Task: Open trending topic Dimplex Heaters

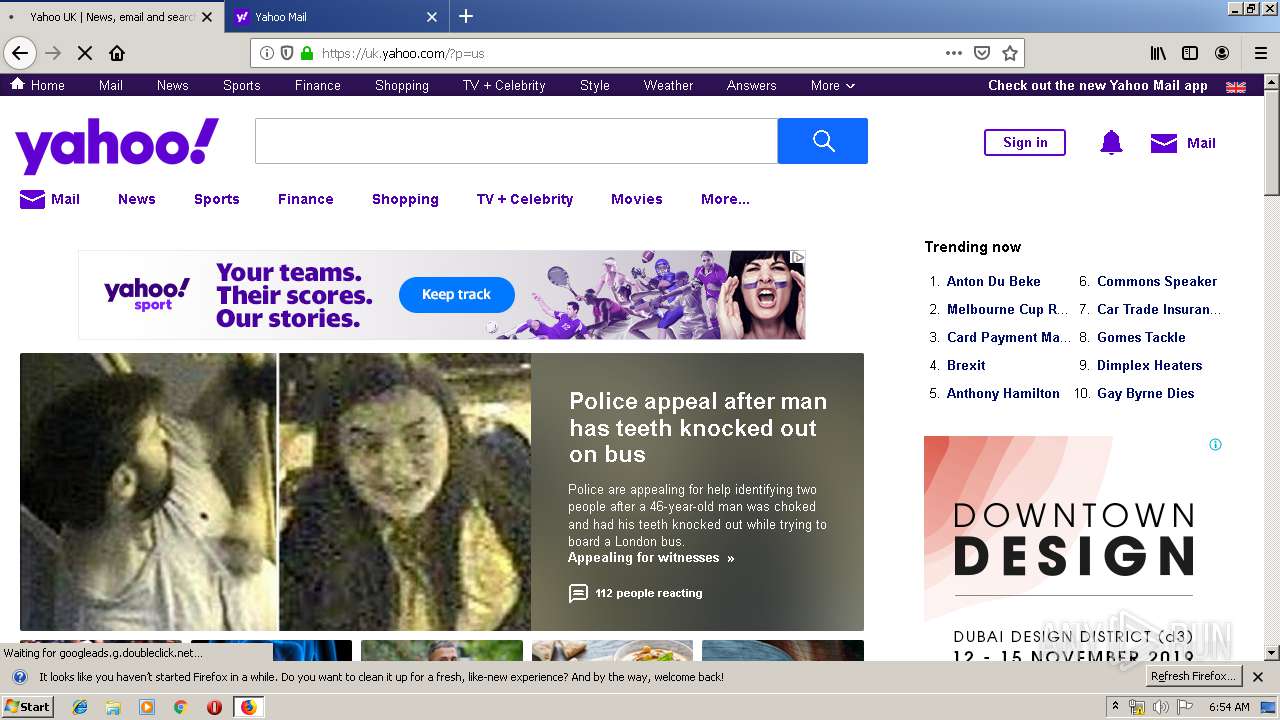Action: tap(1149, 365)
